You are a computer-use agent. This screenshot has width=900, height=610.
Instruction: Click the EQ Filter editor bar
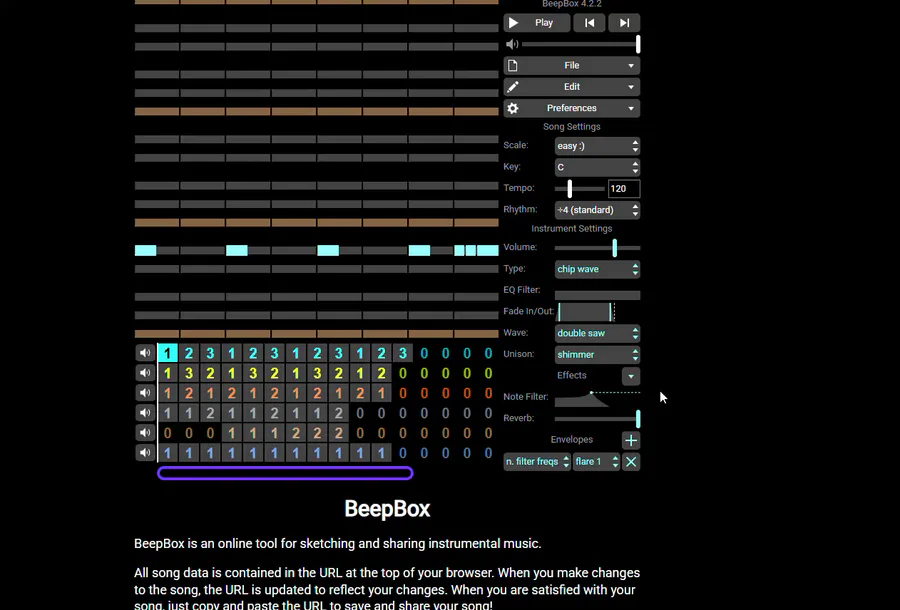tap(597, 295)
